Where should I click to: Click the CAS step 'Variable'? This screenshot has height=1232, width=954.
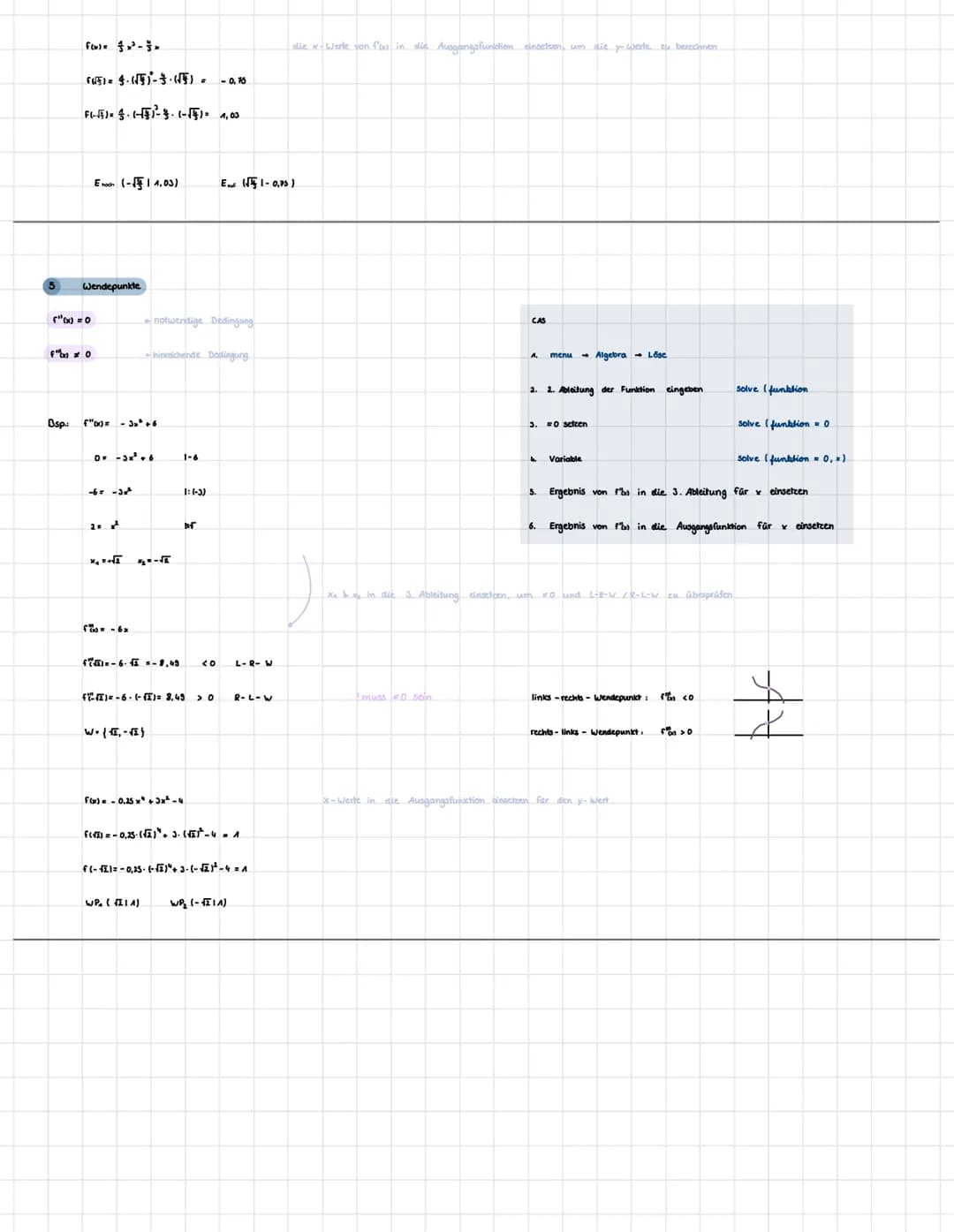[565, 458]
